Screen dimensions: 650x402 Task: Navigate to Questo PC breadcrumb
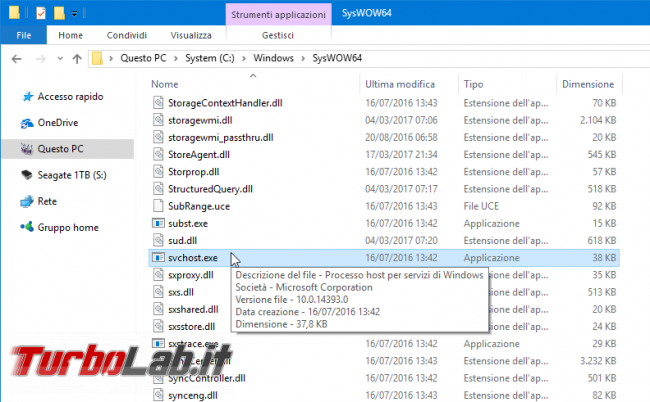point(143,58)
